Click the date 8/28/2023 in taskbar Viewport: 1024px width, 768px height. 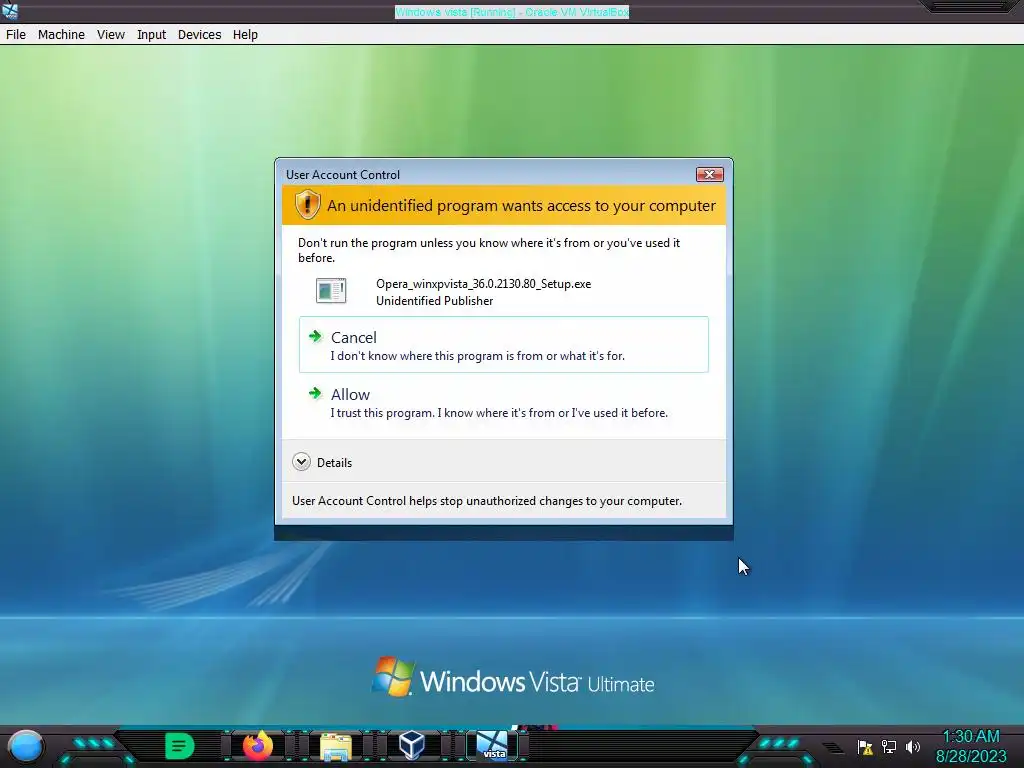coord(971,757)
